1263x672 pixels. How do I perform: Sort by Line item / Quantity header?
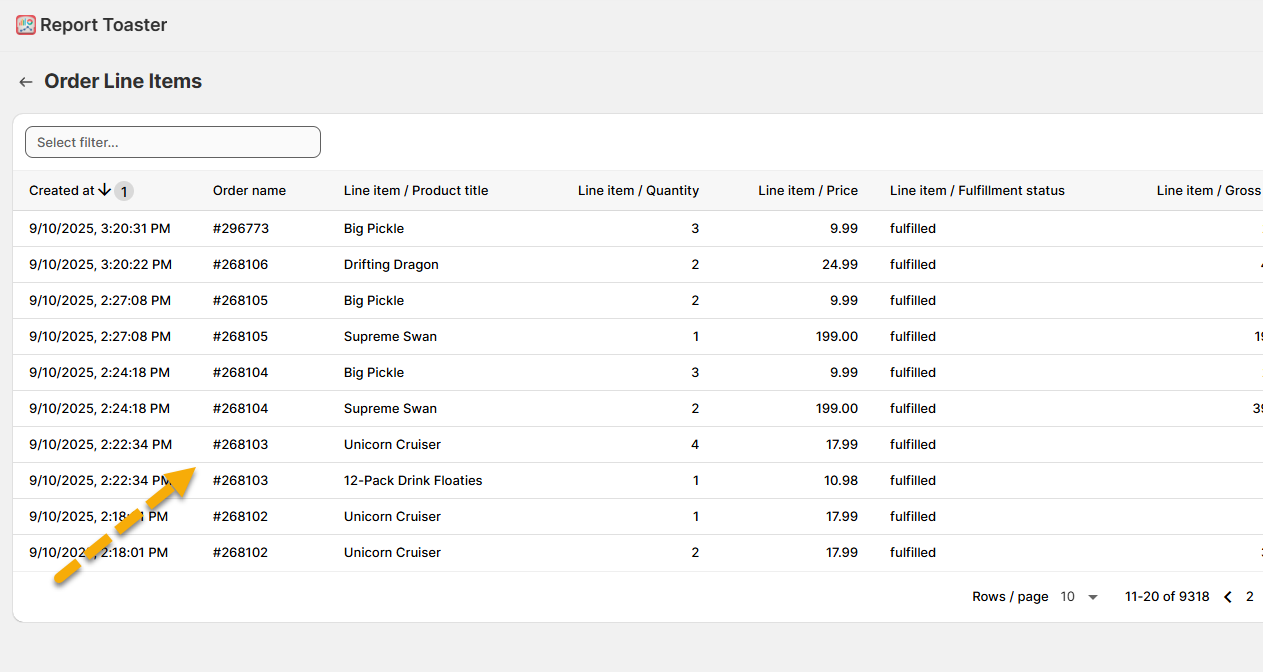point(638,191)
